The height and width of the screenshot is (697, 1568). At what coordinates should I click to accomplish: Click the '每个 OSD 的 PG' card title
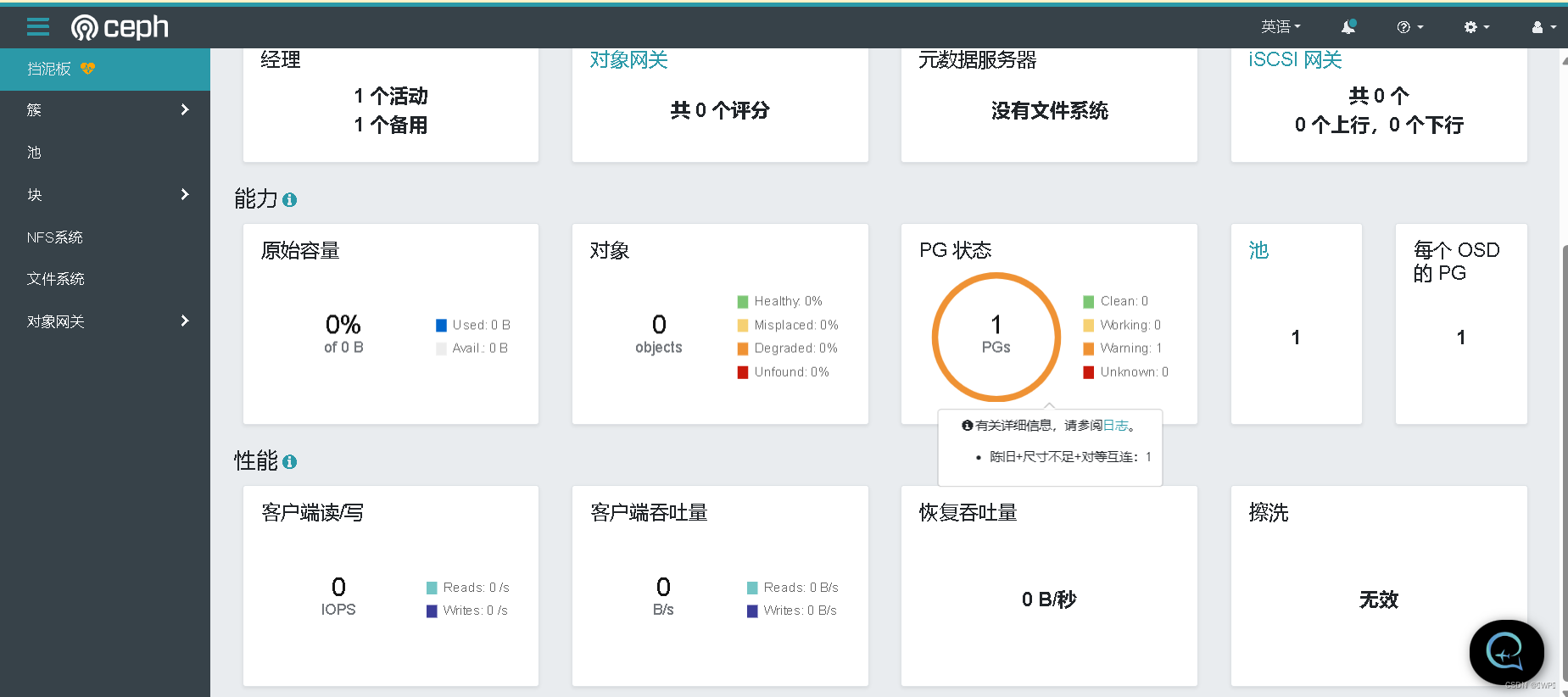coord(1456,261)
